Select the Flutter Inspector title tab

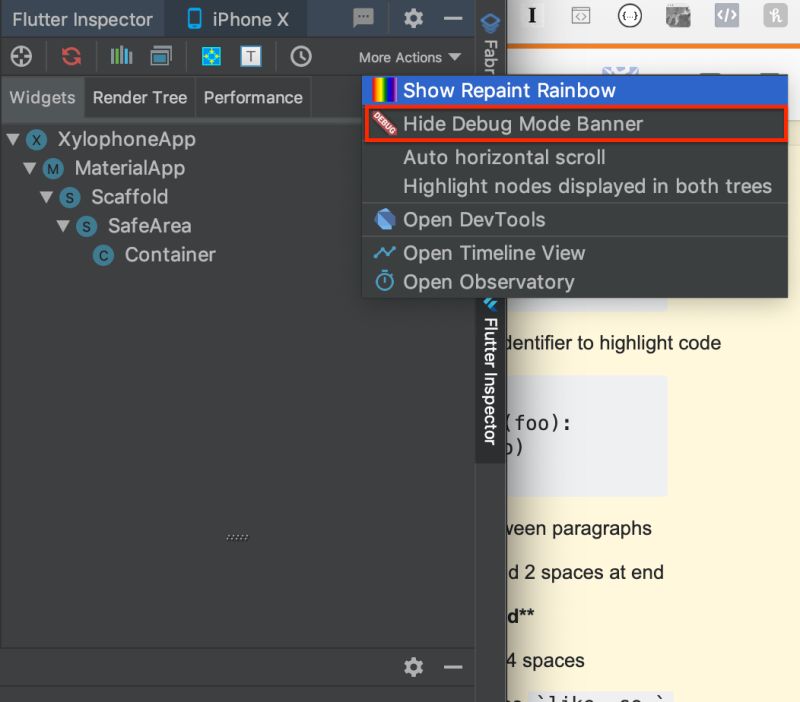pyautogui.click(x=82, y=19)
